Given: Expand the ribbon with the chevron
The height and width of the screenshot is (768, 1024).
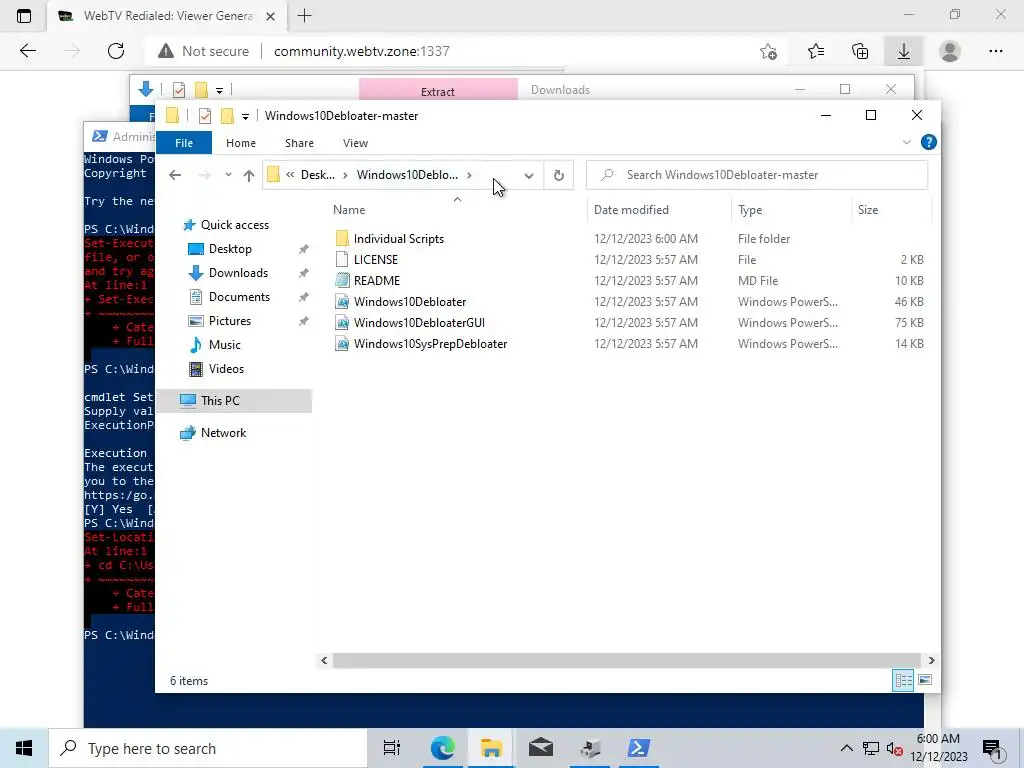Looking at the screenshot, I should coord(906,142).
